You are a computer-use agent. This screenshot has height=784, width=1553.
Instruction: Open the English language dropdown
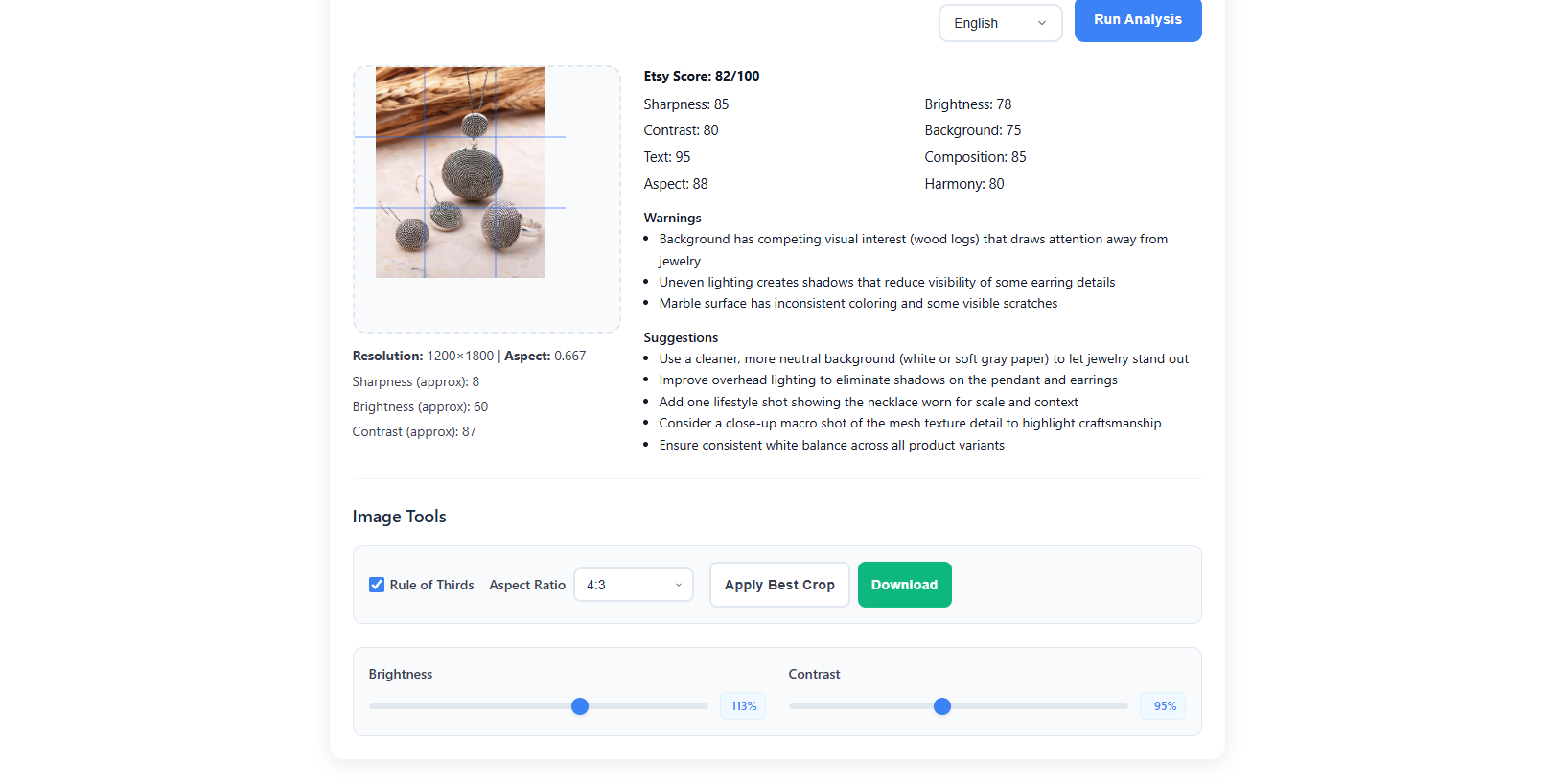(1000, 23)
